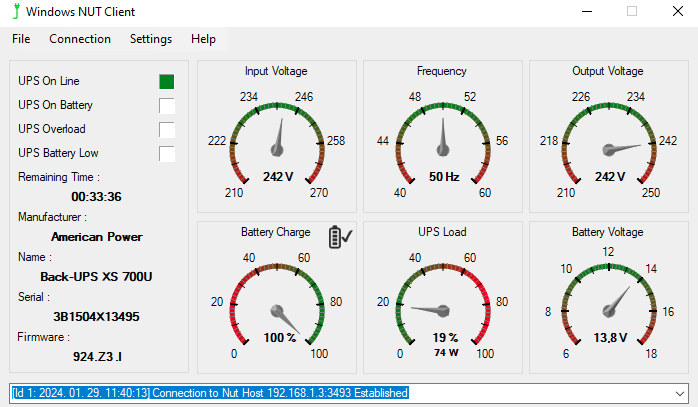Click the Frequency gauge dial

point(443,143)
